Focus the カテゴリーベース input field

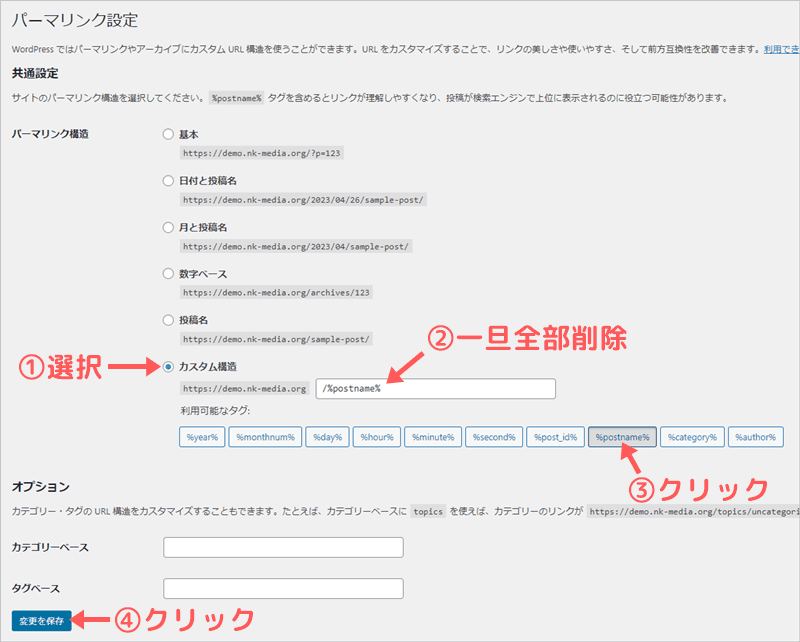[283, 547]
